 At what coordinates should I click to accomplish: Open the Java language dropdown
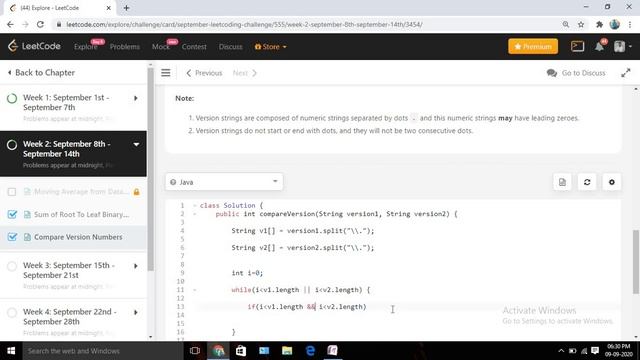[x=224, y=182]
